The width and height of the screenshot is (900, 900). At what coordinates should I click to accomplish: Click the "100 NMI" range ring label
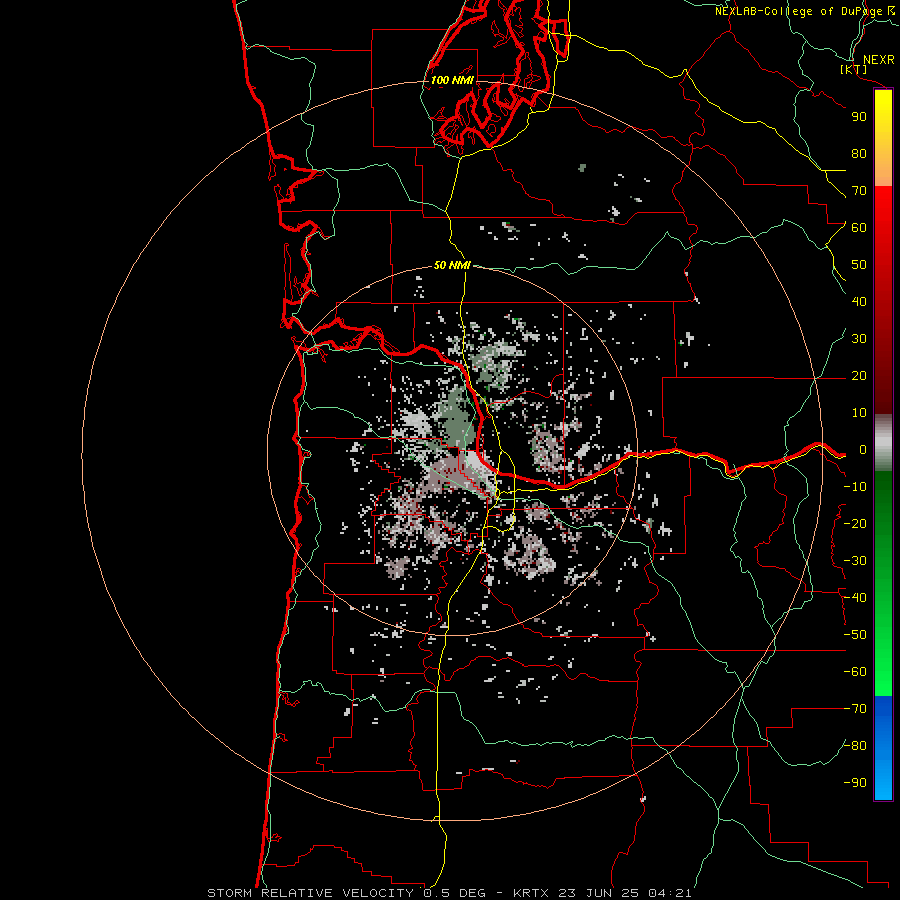pos(452,80)
